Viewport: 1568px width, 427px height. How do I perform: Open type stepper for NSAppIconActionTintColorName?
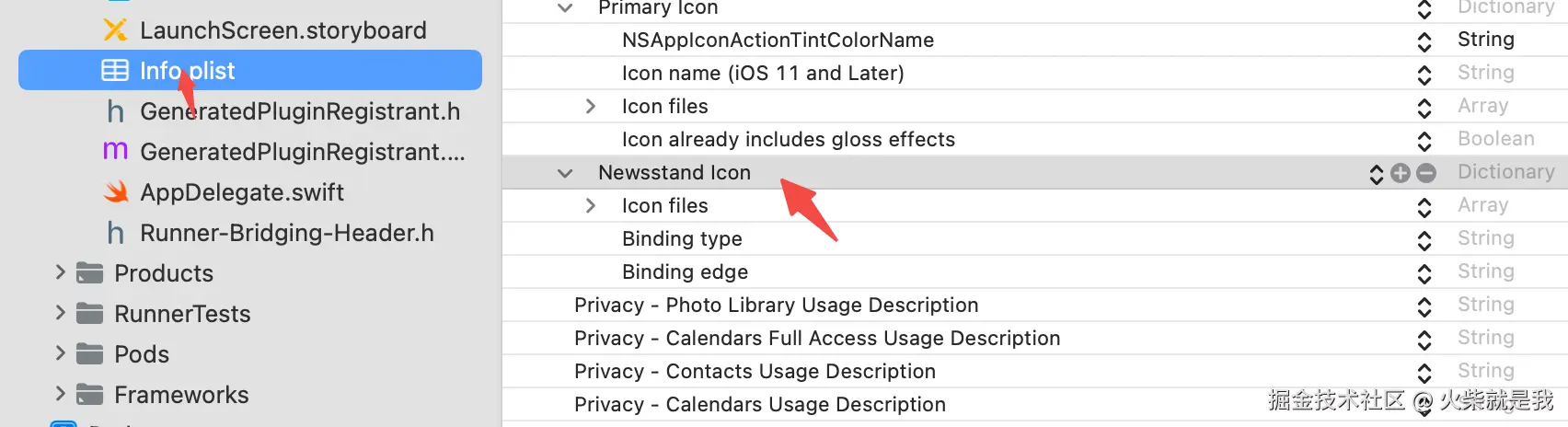[1424, 41]
